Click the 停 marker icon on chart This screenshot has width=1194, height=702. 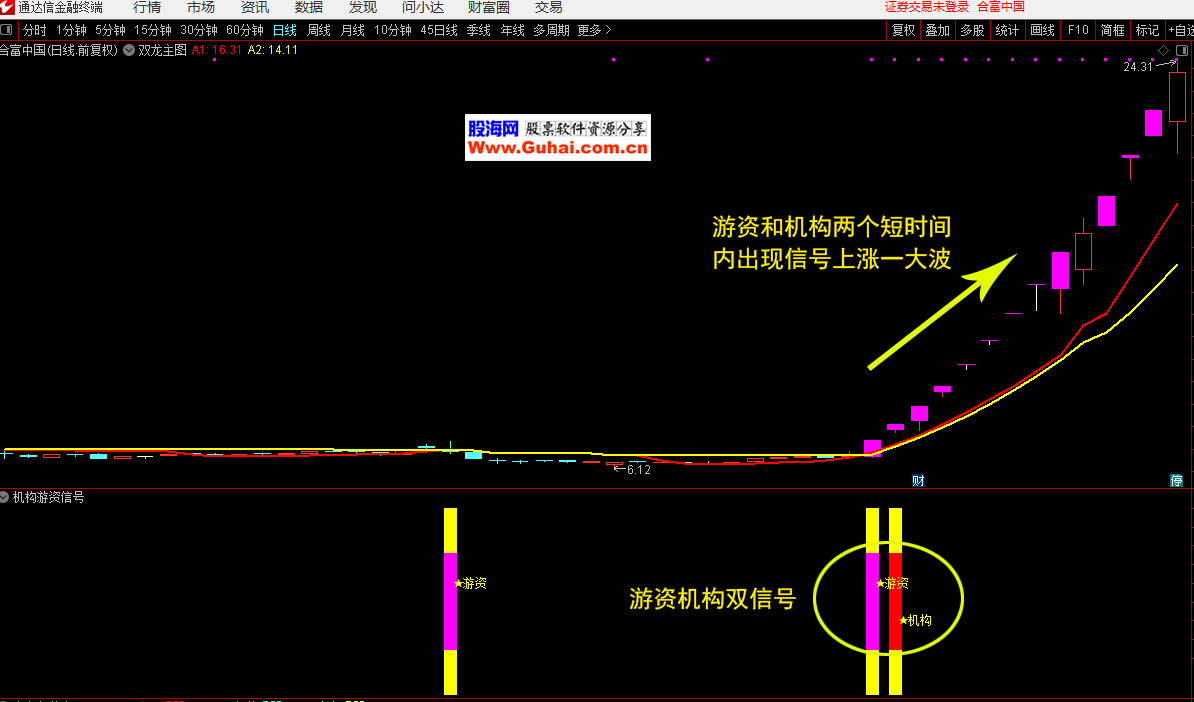point(1177,481)
